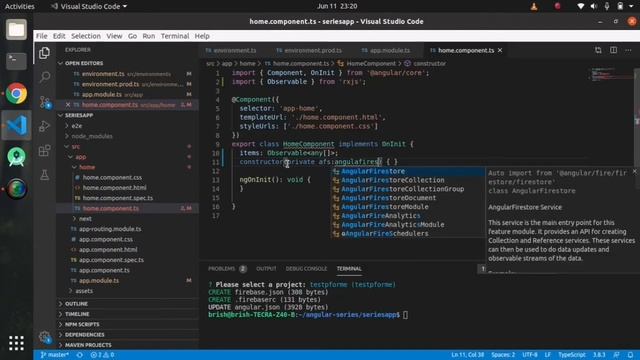Screen dimensions: 640x360
Task: Close the suggestion details pane
Action: [635, 172]
